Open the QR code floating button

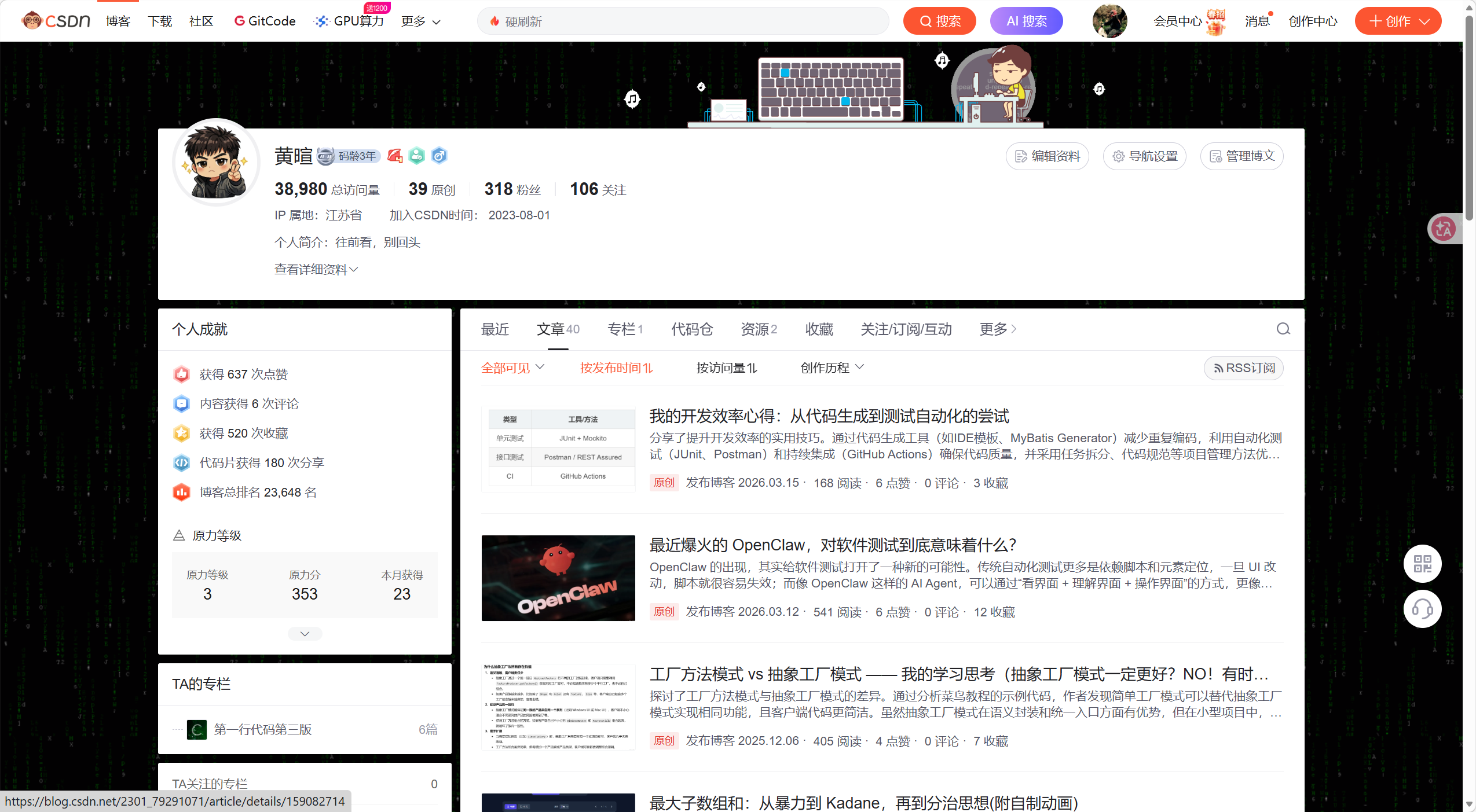click(1422, 564)
